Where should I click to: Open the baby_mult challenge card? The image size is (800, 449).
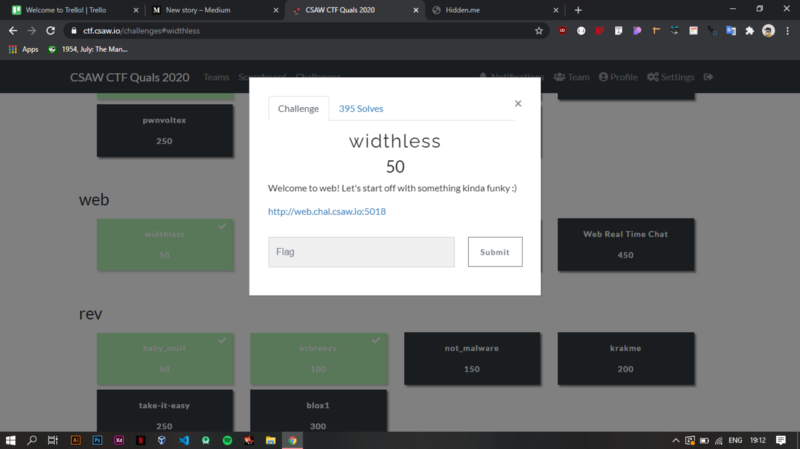pos(164,359)
